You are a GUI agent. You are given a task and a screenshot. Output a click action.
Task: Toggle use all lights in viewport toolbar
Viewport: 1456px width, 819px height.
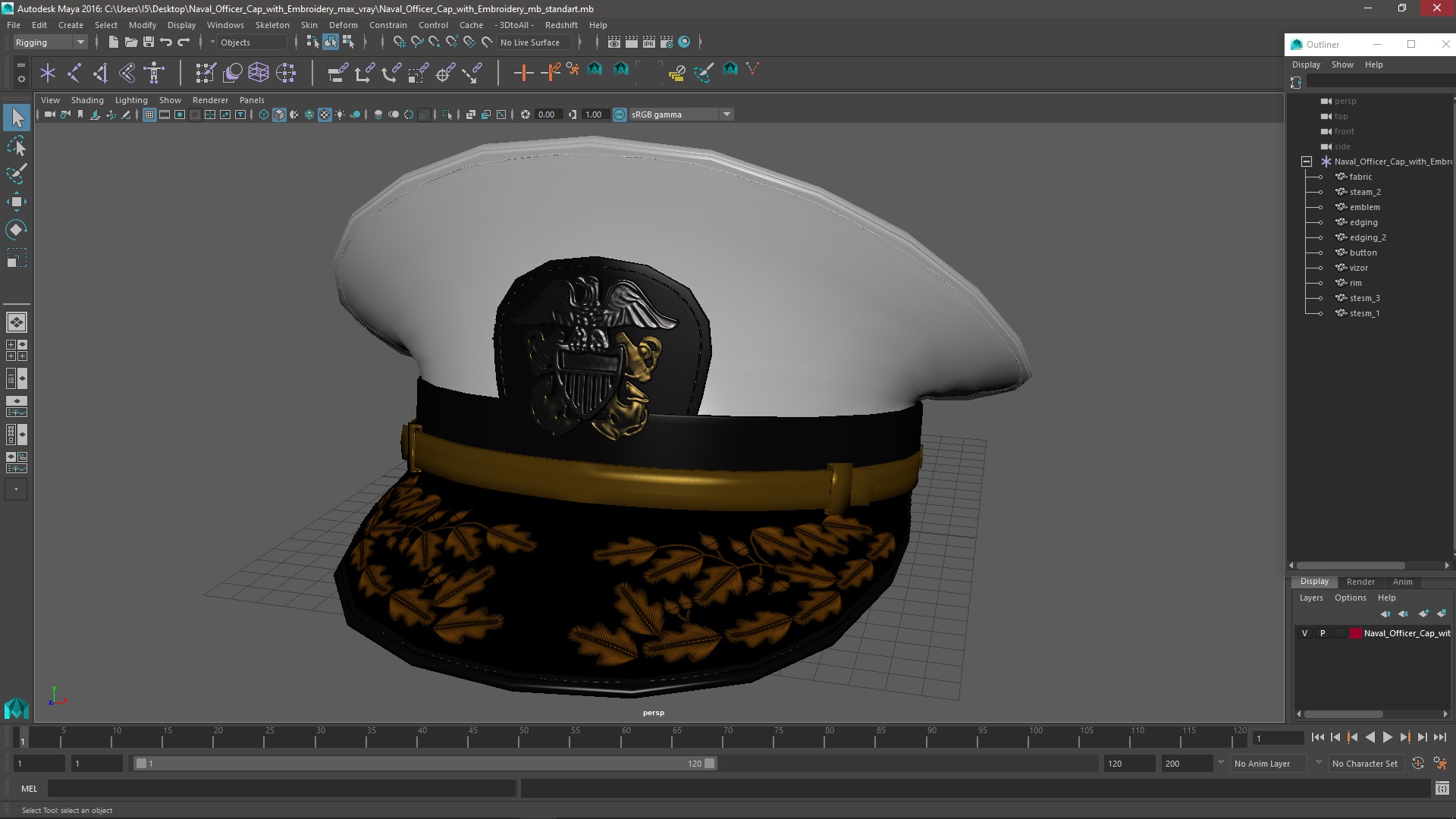(x=340, y=115)
